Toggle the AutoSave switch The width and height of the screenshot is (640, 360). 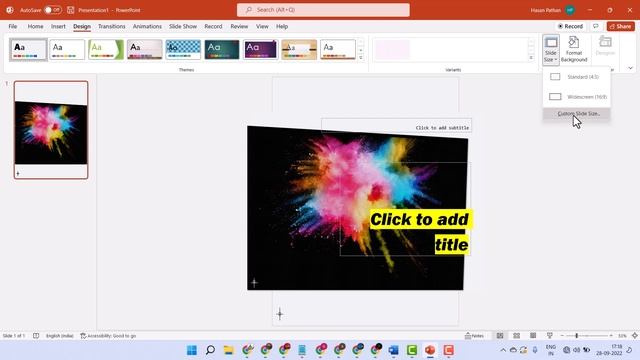pos(53,10)
